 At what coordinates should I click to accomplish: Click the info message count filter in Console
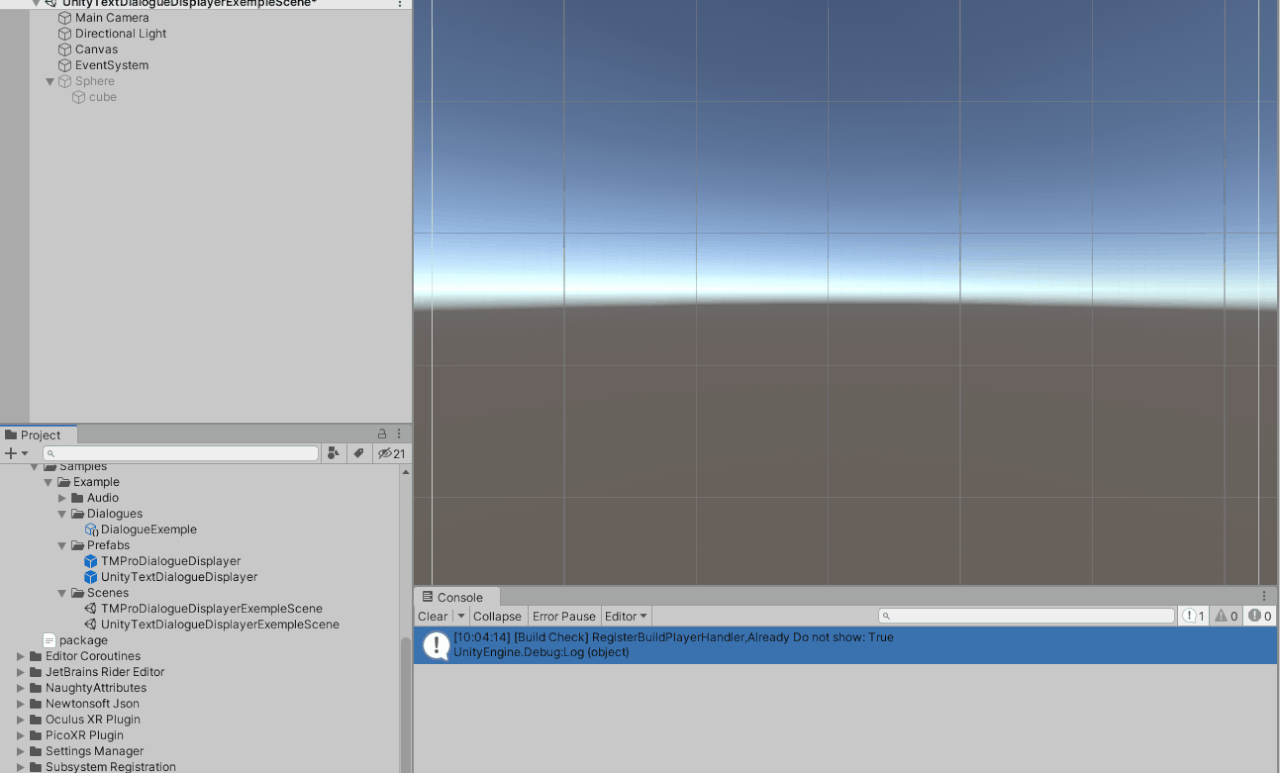click(x=1193, y=615)
